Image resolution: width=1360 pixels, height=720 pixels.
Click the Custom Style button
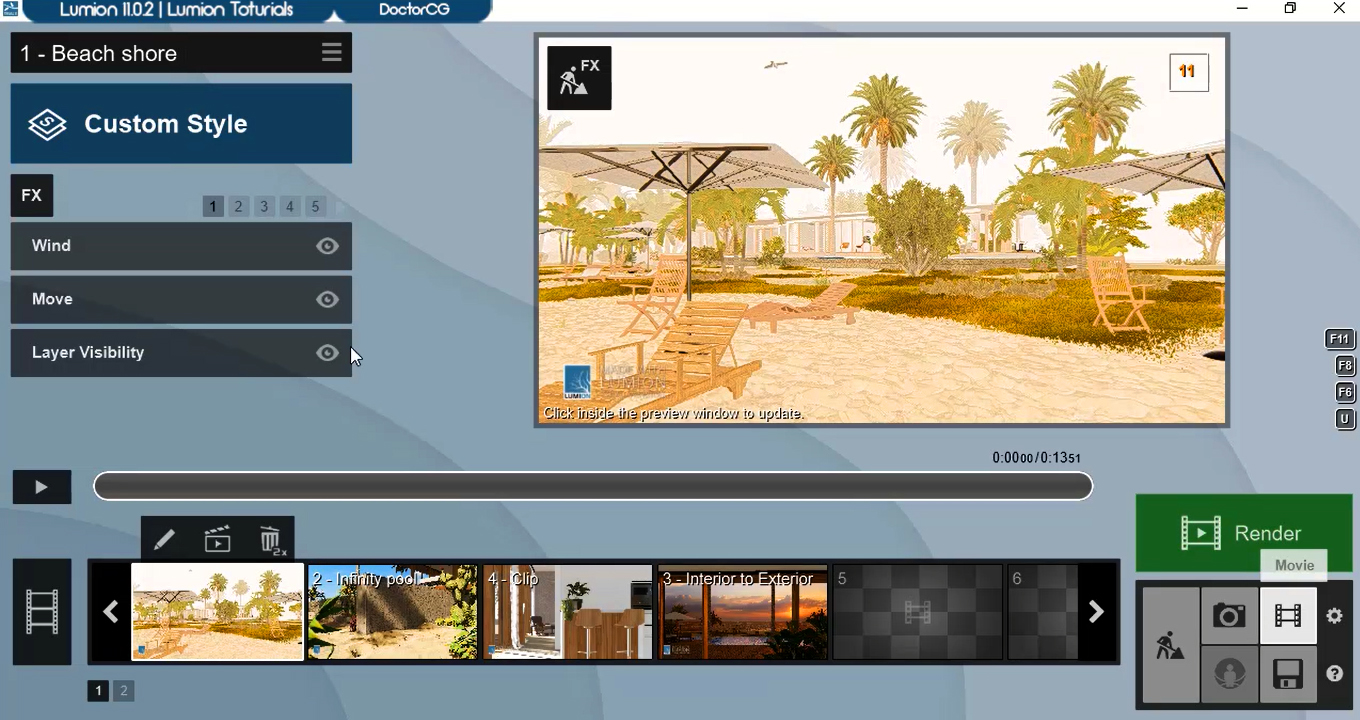coord(181,124)
